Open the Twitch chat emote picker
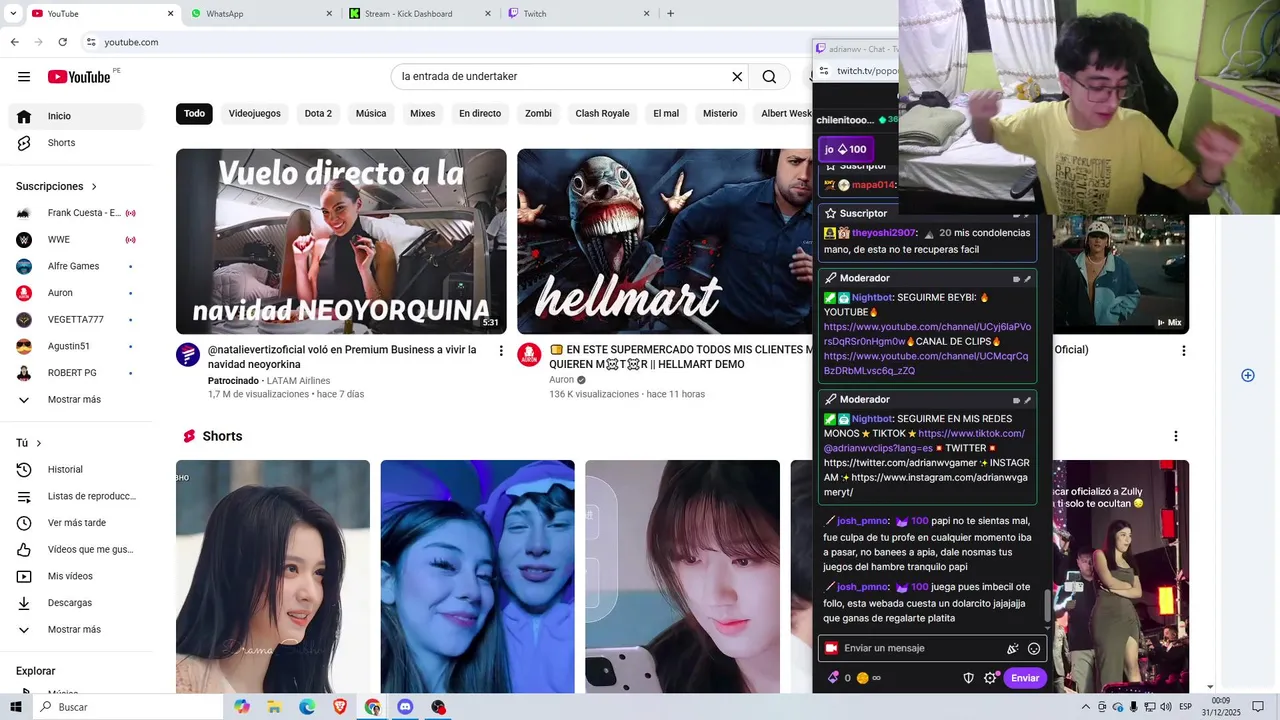 click(x=1034, y=649)
